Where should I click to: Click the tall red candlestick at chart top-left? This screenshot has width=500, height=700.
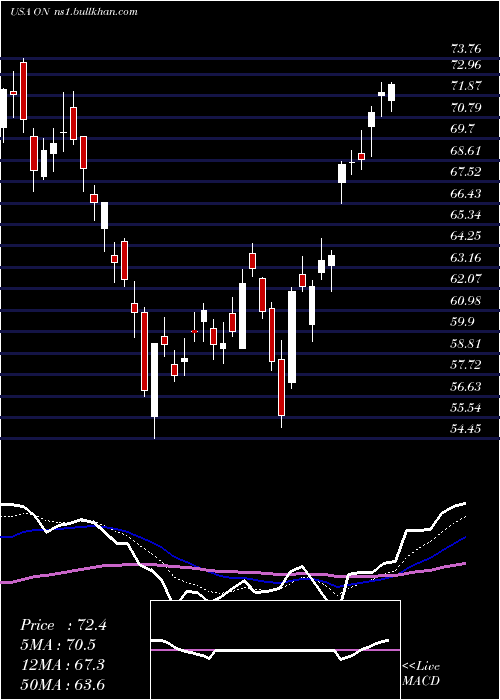click(23, 91)
